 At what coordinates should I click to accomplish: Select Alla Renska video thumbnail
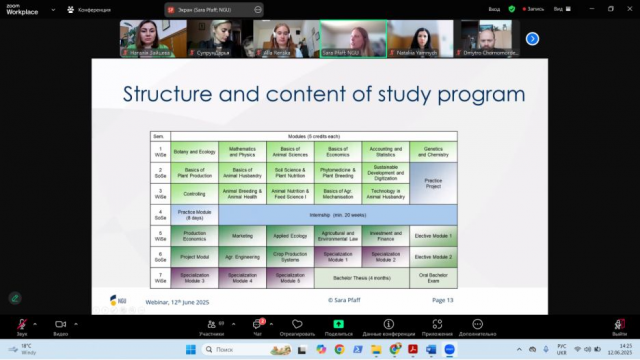286,39
